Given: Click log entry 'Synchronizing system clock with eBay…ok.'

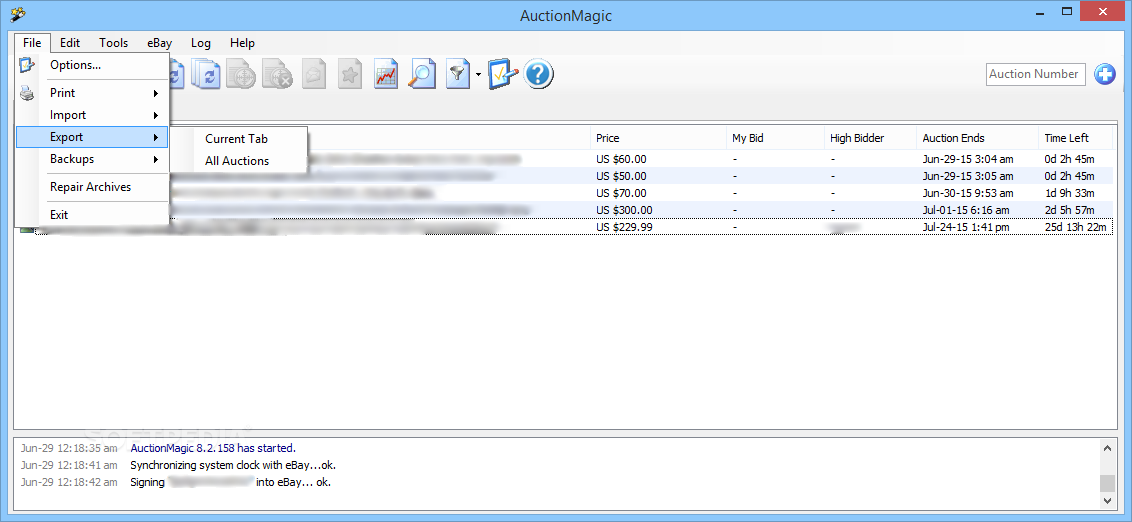Looking at the screenshot, I should click(x=233, y=466).
